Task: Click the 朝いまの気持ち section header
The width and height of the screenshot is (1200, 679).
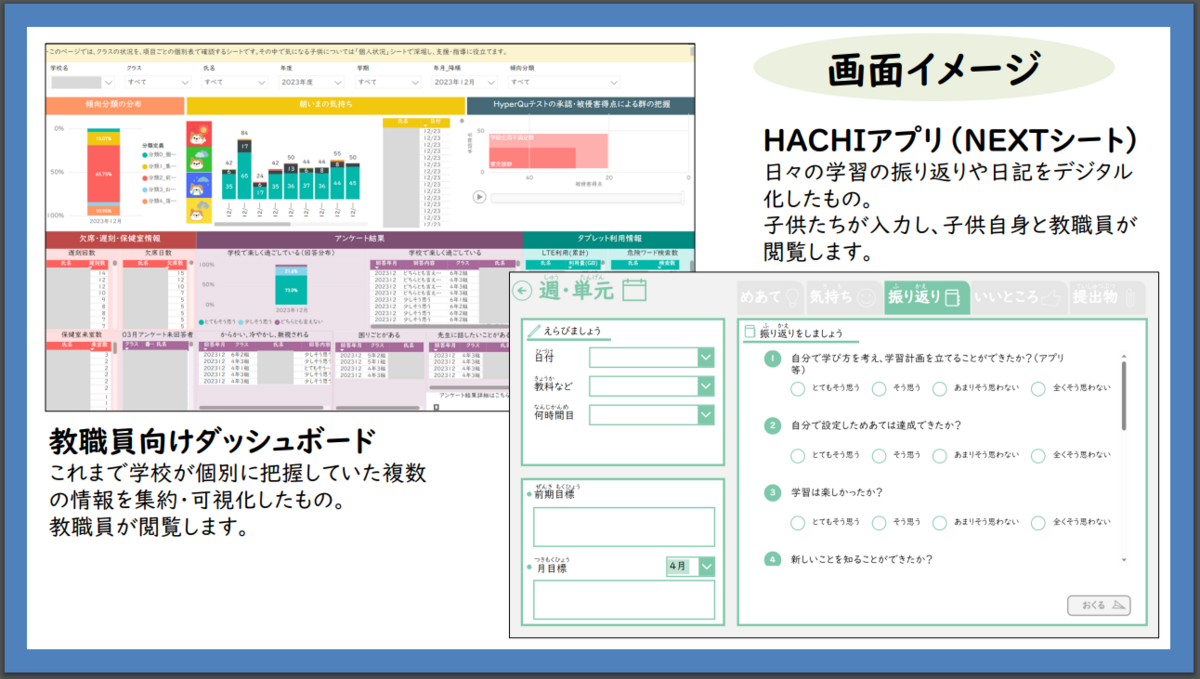Action: point(325,105)
